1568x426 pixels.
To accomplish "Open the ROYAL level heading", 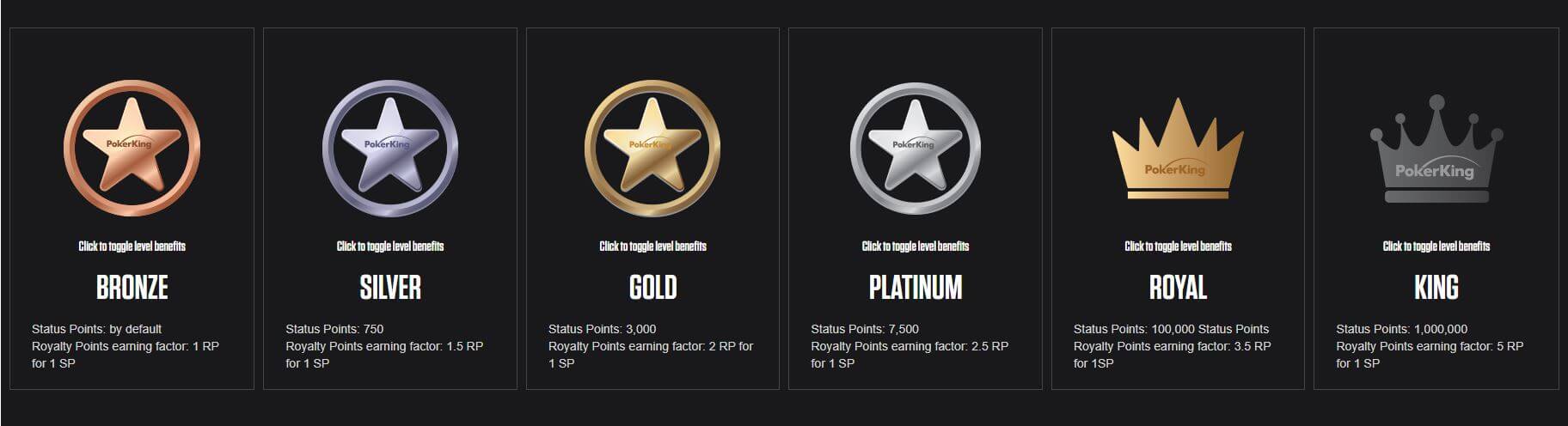I will pos(1178,287).
